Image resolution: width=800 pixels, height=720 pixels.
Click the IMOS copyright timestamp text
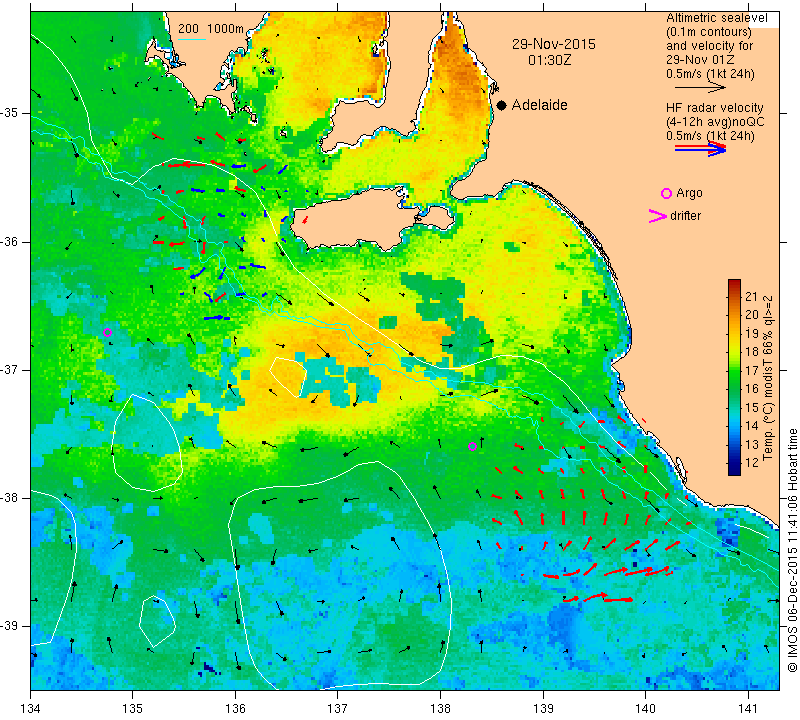tap(792, 550)
